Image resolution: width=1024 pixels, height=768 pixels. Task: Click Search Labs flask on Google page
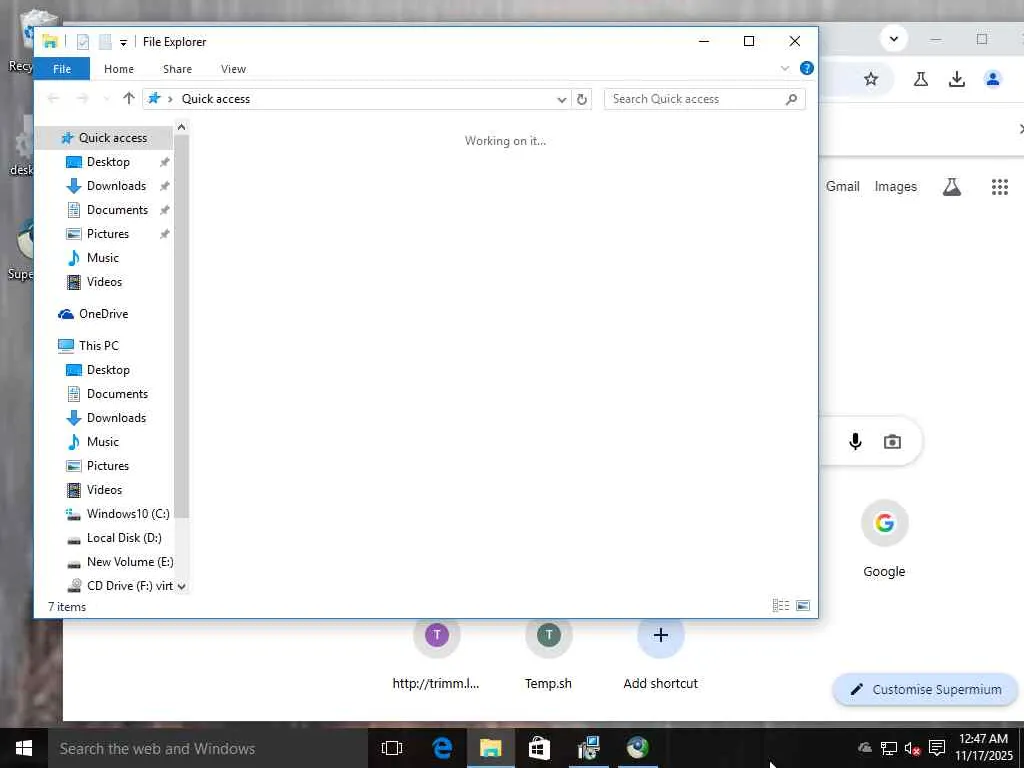click(x=952, y=187)
